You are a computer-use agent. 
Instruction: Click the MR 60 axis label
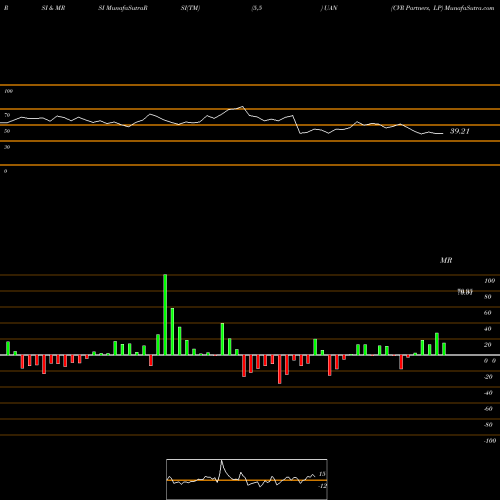(488, 313)
